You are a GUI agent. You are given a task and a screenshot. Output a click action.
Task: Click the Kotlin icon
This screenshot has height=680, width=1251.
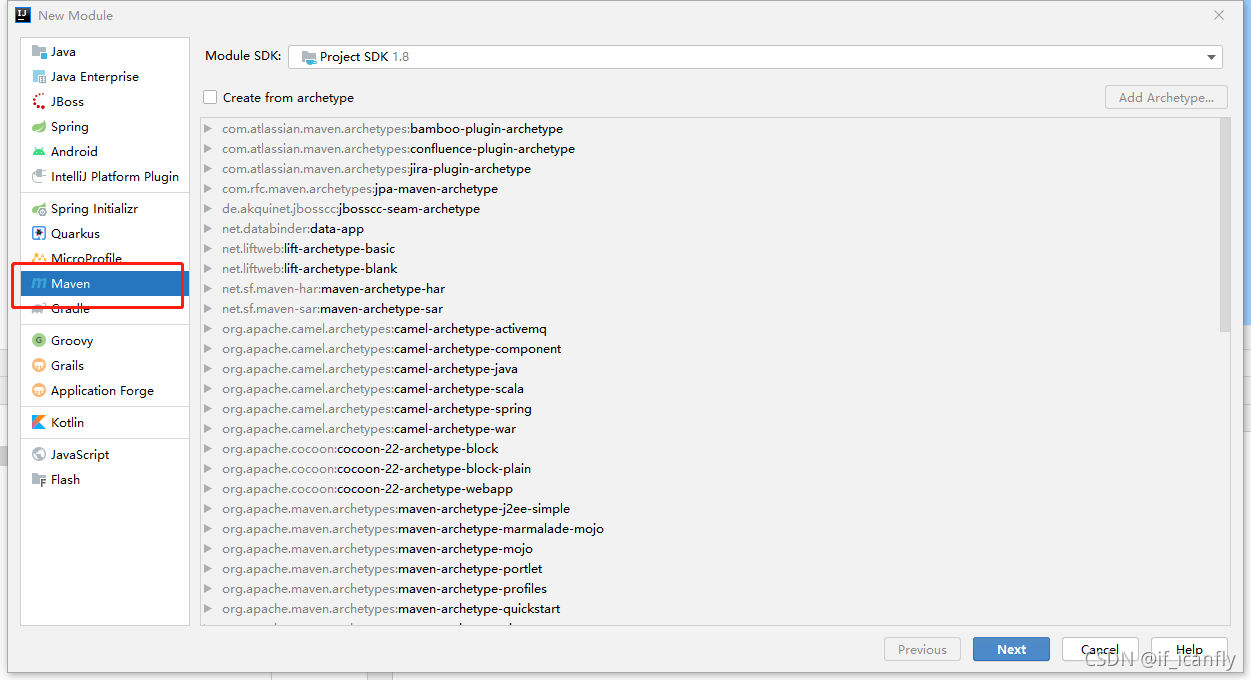tap(39, 423)
